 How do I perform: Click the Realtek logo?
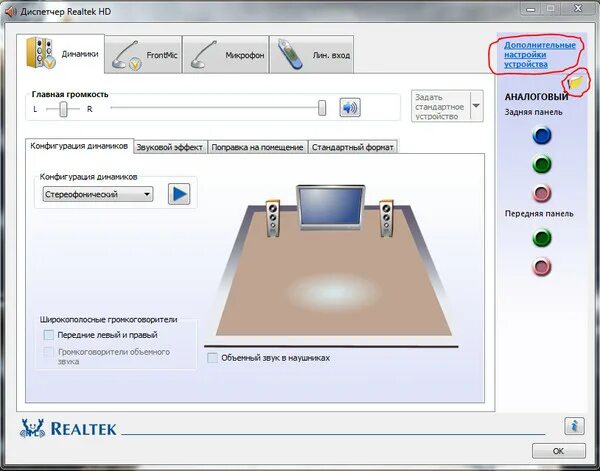pos(68,428)
